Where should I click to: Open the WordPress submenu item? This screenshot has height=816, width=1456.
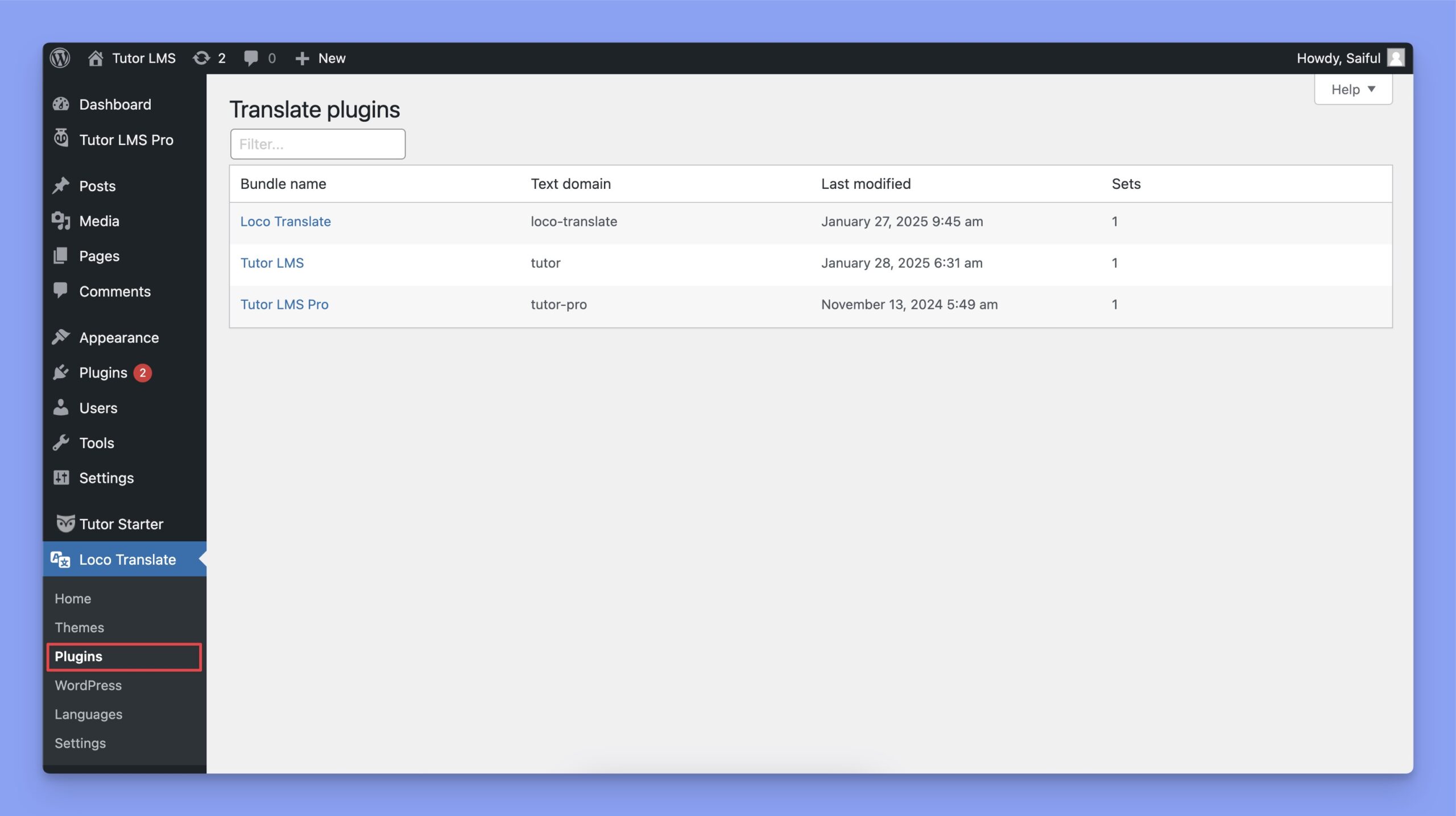coord(88,685)
